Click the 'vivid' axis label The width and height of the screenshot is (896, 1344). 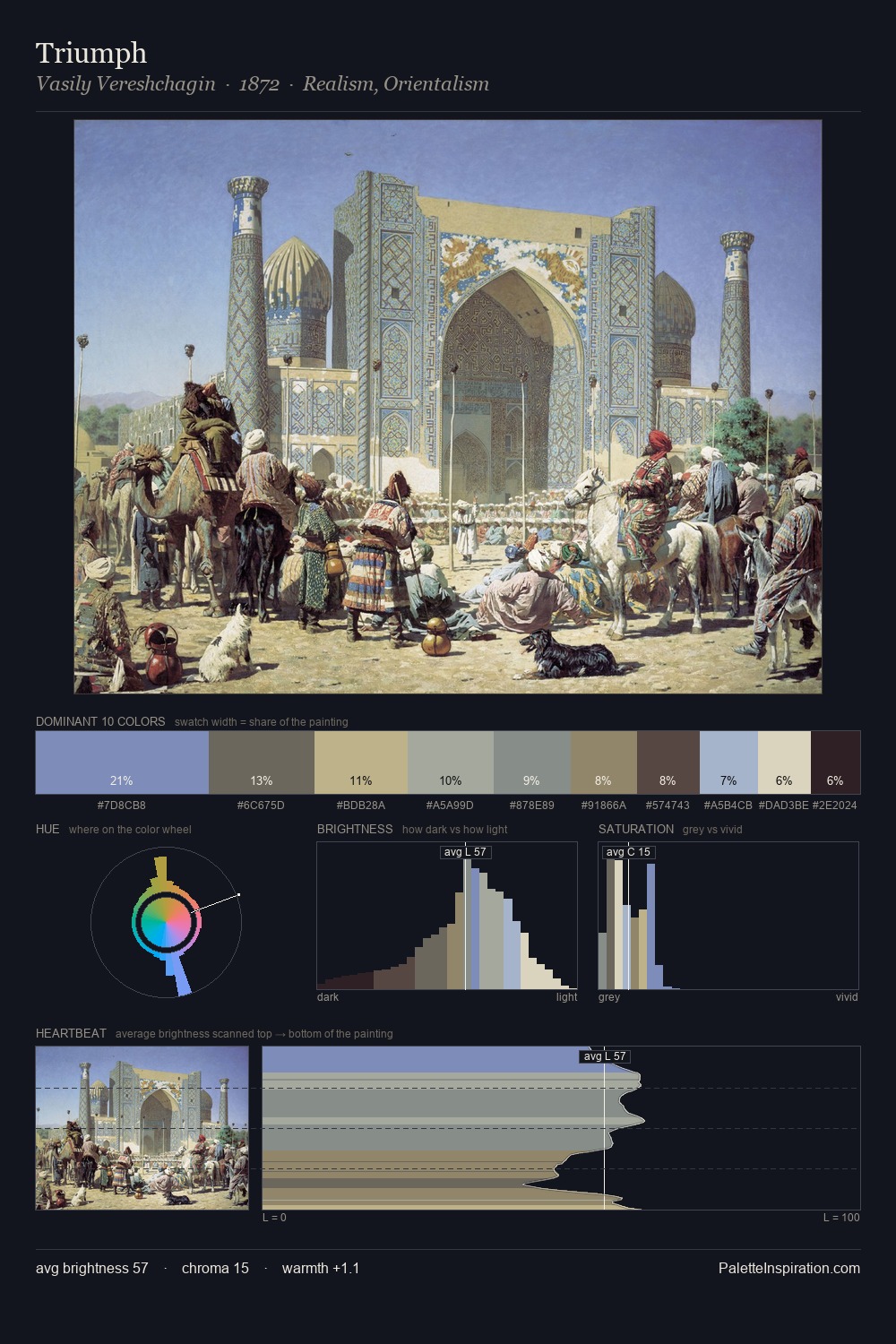tap(847, 997)
